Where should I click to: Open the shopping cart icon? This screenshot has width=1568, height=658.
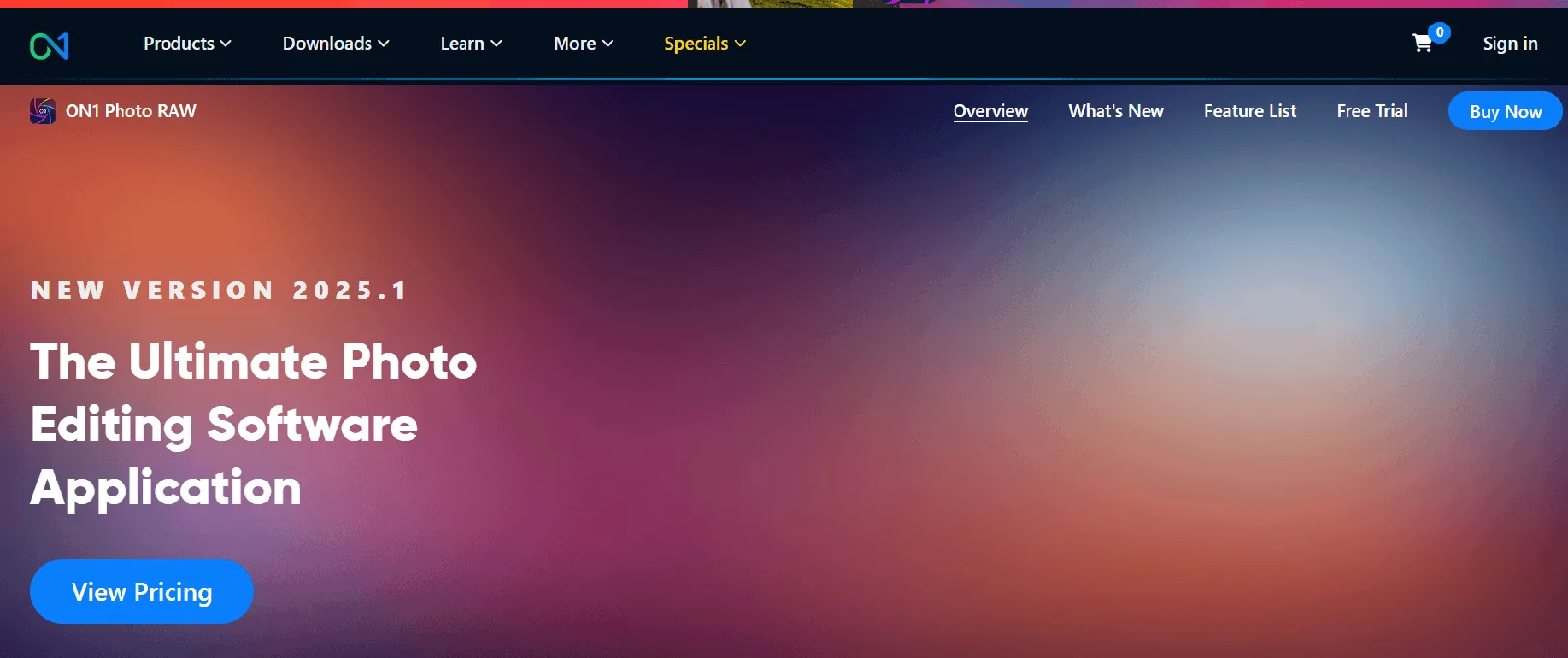(x=1422, y=43)
